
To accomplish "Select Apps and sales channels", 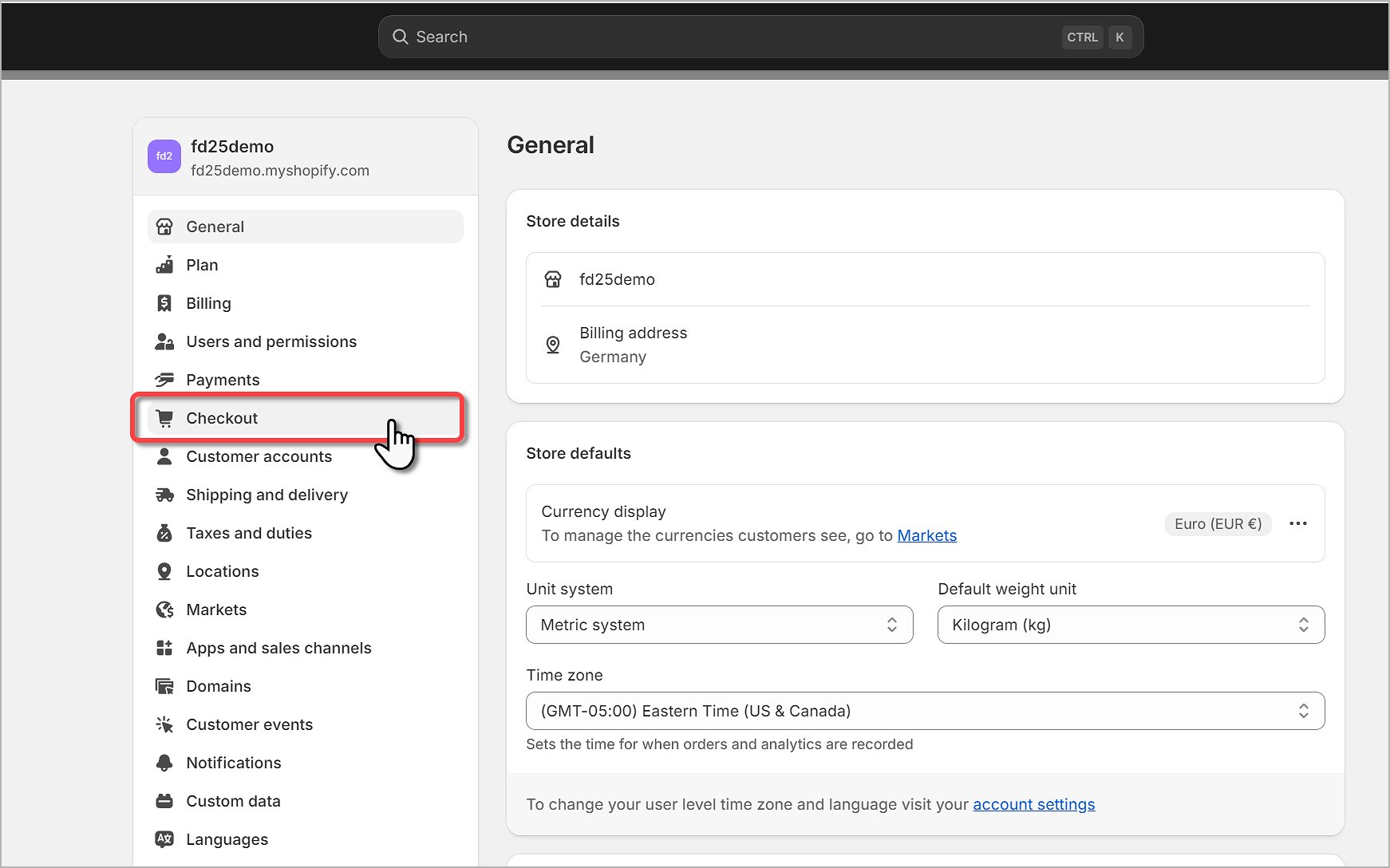I will (x=278, y=648).
